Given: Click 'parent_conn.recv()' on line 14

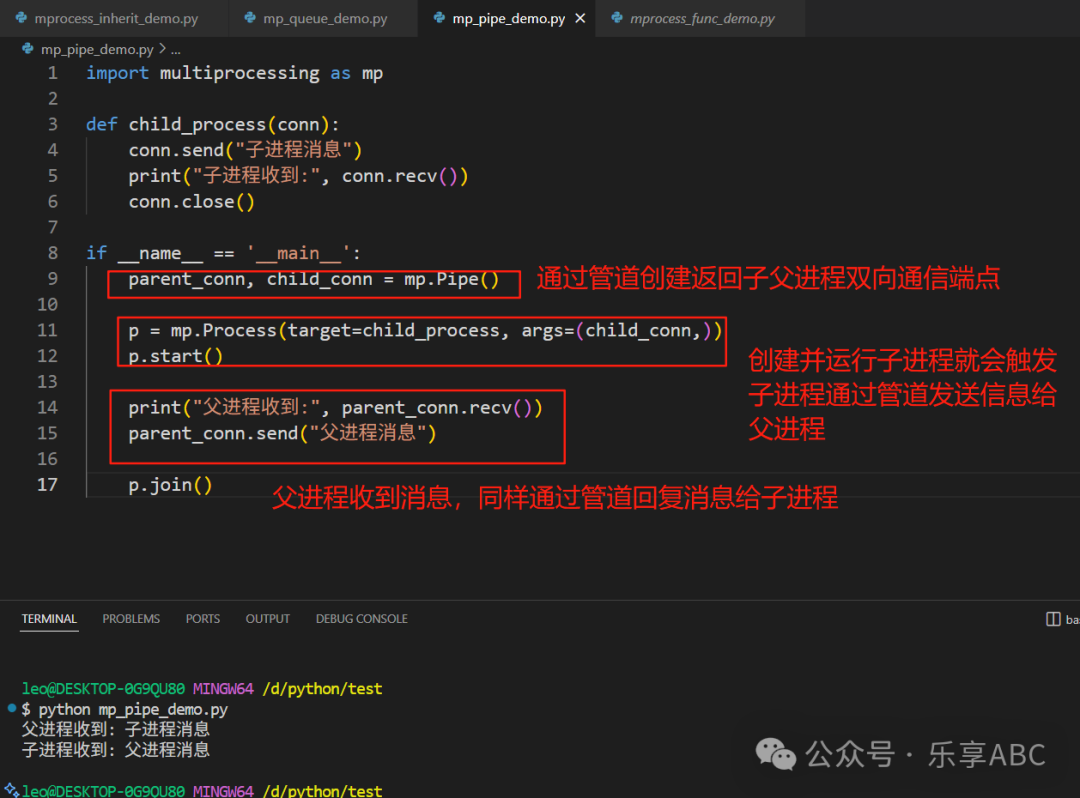Looking at the screenshot, I should pos(437,408).
